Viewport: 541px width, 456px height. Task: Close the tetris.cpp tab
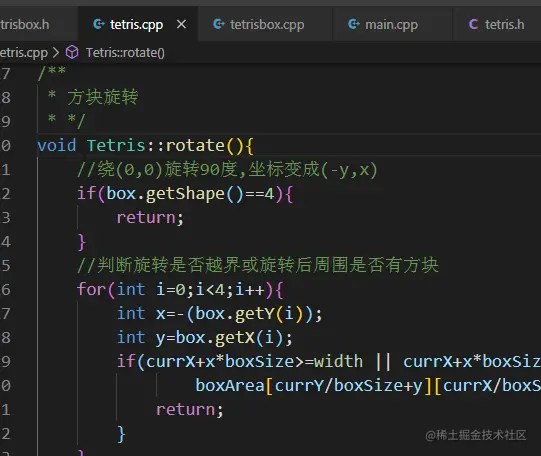pyautogui.click(x=181, y=24)
